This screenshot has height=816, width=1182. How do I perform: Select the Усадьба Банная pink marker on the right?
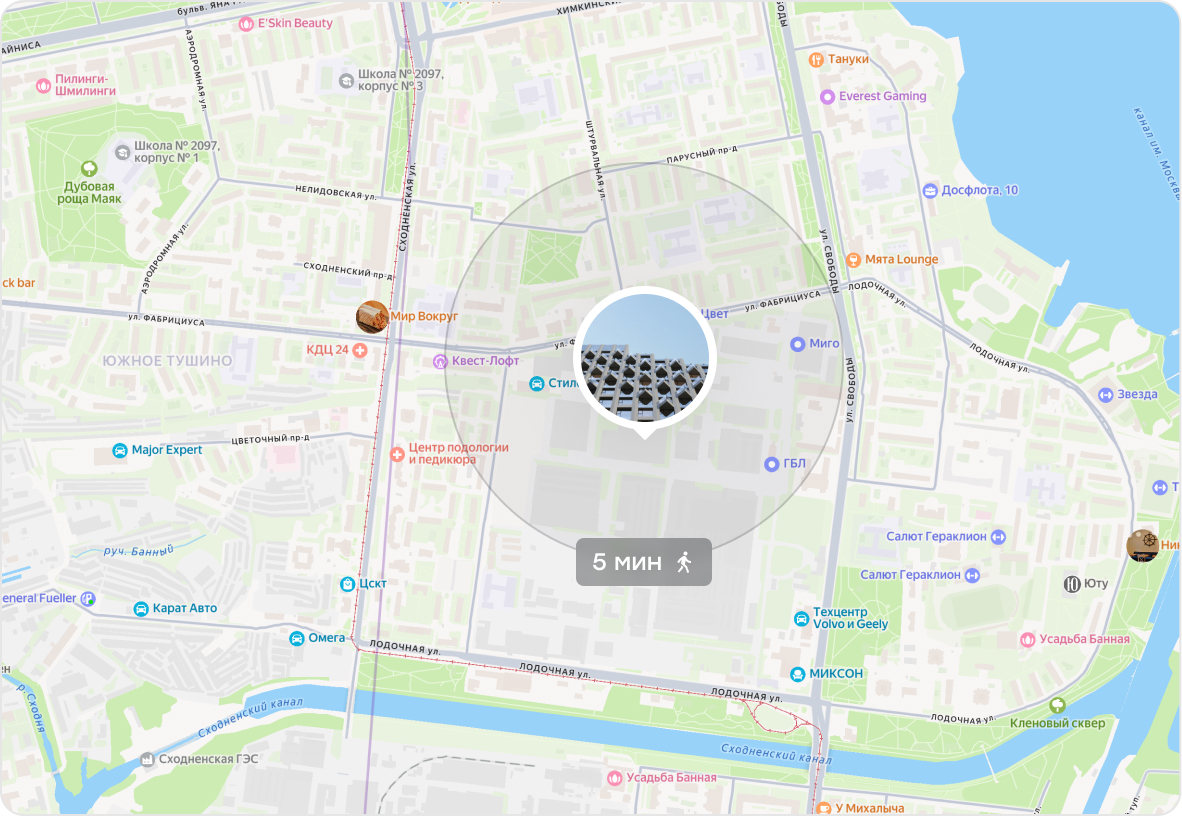[1027, 640]
